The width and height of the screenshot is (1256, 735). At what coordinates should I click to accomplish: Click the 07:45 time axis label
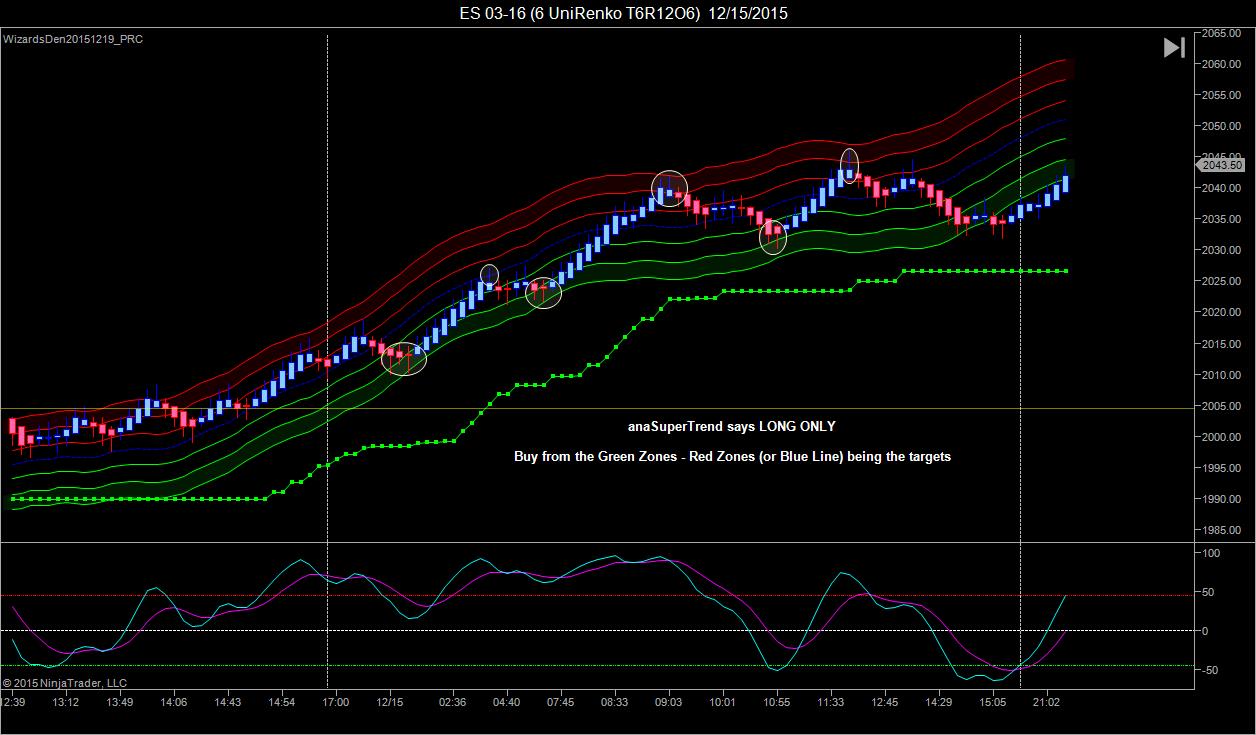tap(561, 703)
